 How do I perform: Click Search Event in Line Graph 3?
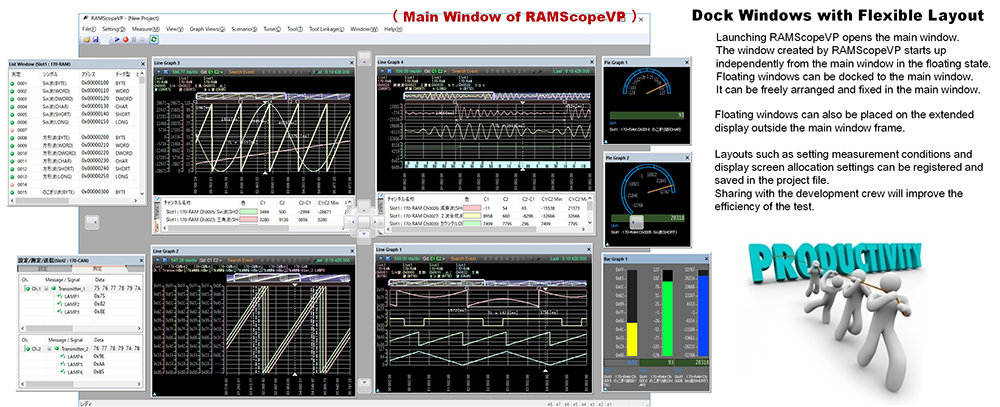[241, 72]
